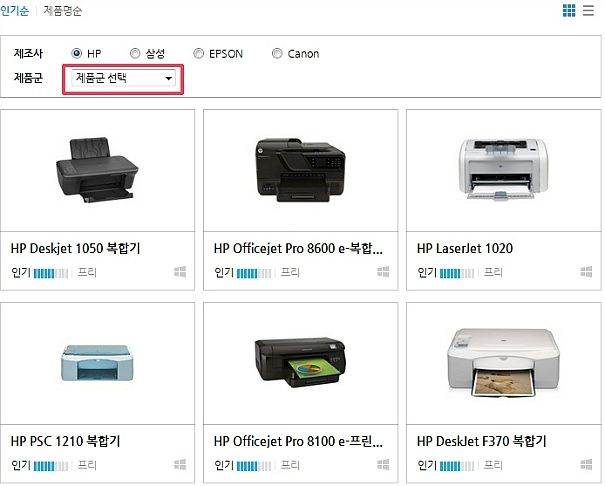The height and width of the screenshot is (486, 605).
Task: Click HP PSC 1210 printer image
Action: (x=97, y=363)
